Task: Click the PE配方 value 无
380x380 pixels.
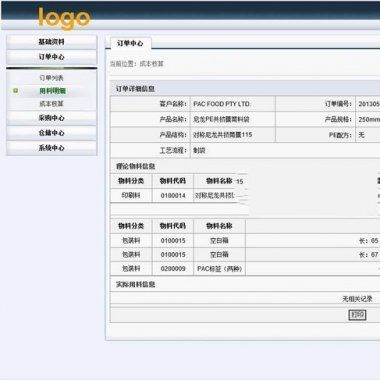Action: (x=361, y=135)
